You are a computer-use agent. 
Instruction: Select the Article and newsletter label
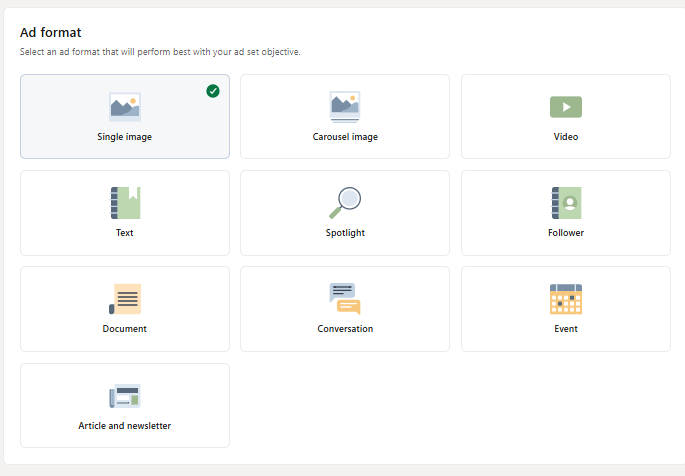click(125, 426)
